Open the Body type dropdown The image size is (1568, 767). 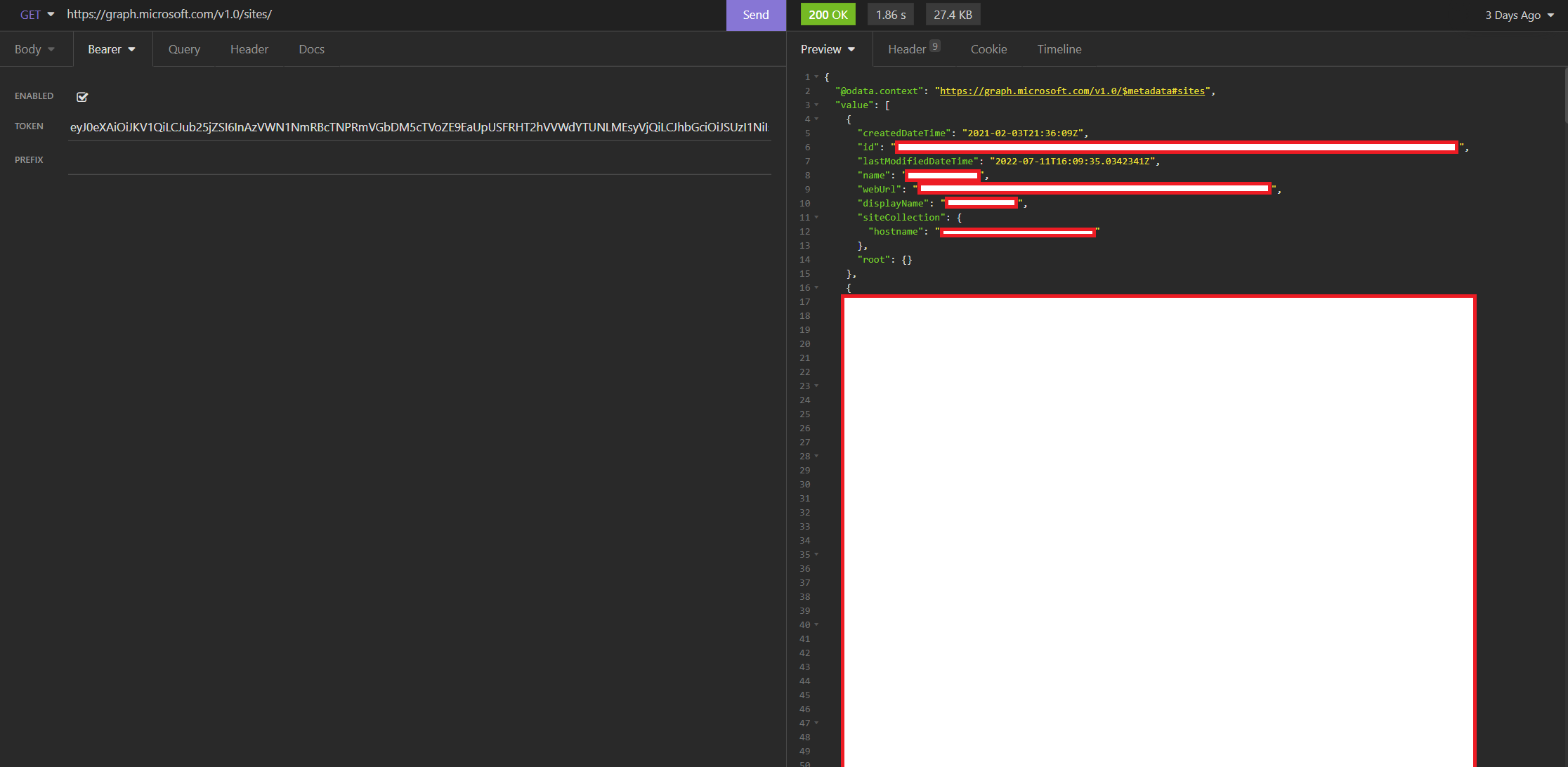click(34, 49)
